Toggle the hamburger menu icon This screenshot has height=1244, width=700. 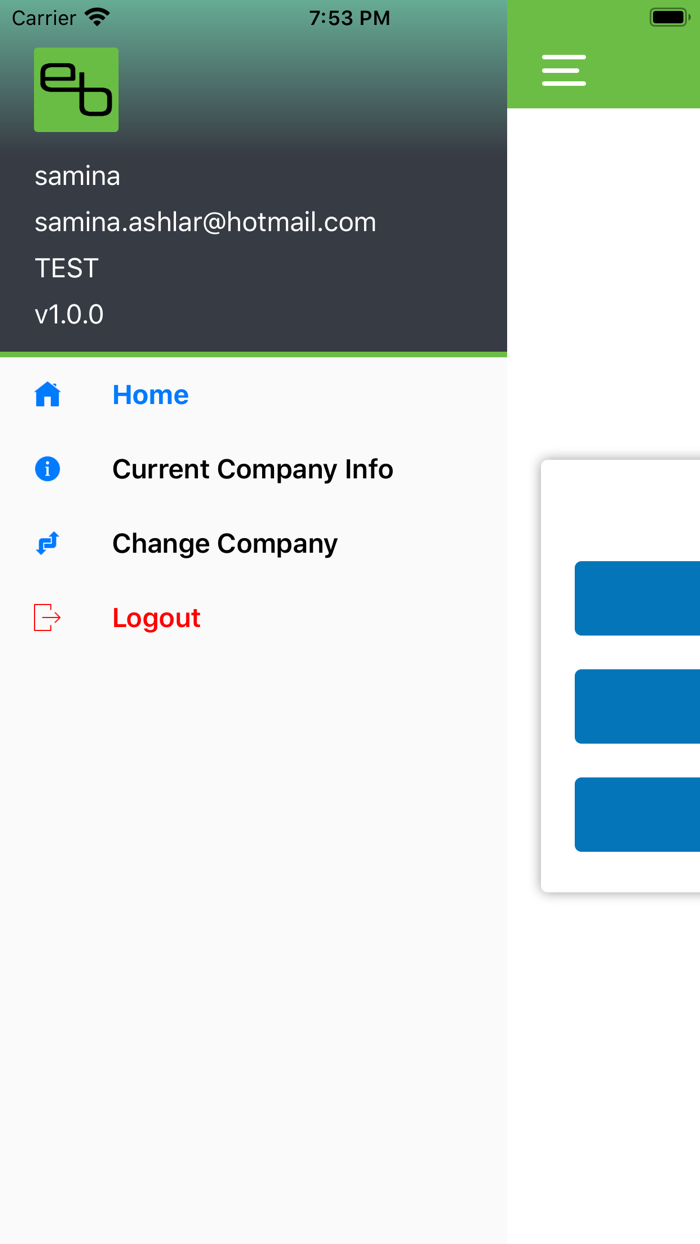pyautogui.click(x=564, y=70)
